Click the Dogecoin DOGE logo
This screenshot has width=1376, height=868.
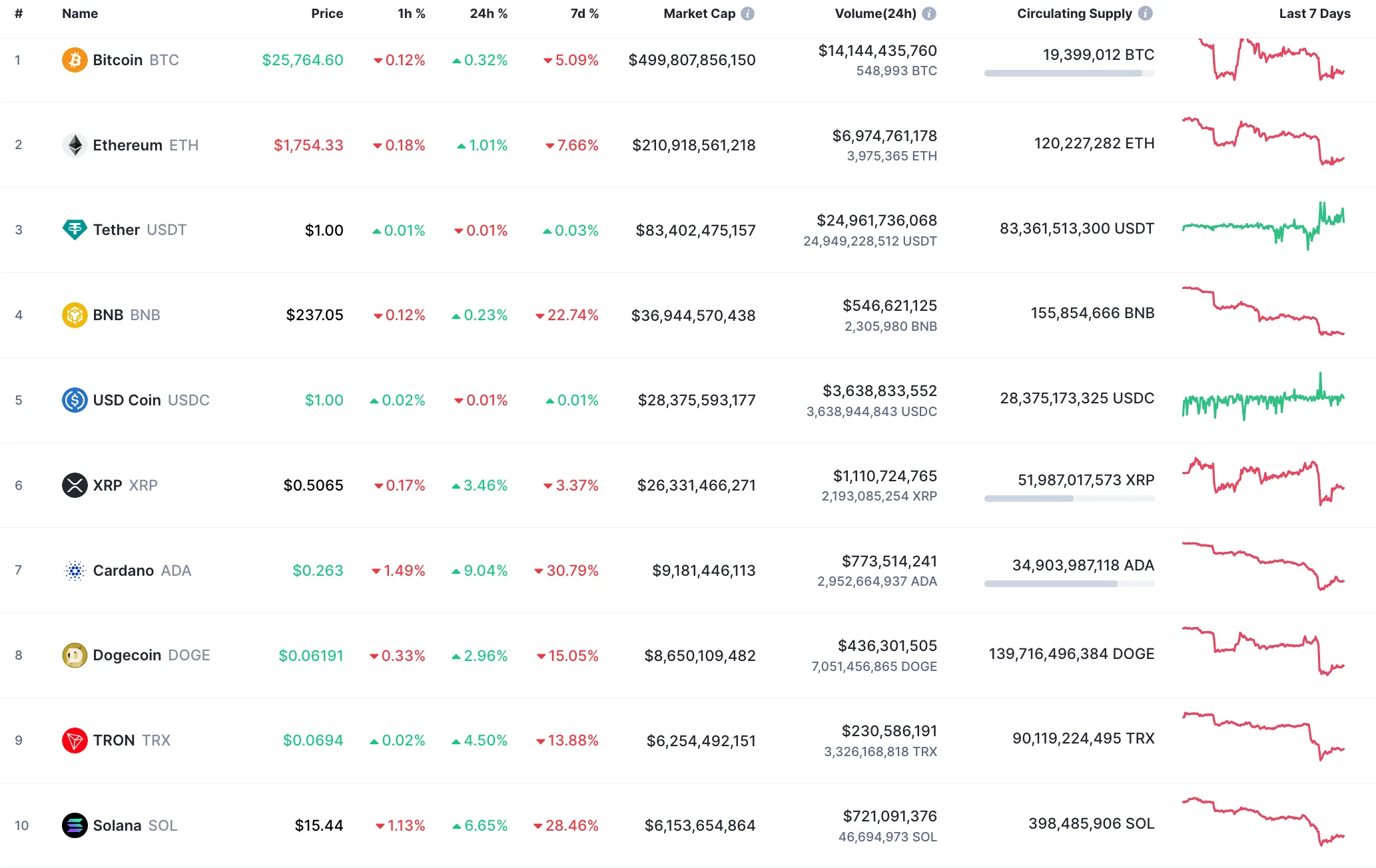pyautogui.click(x=75, y=655)
